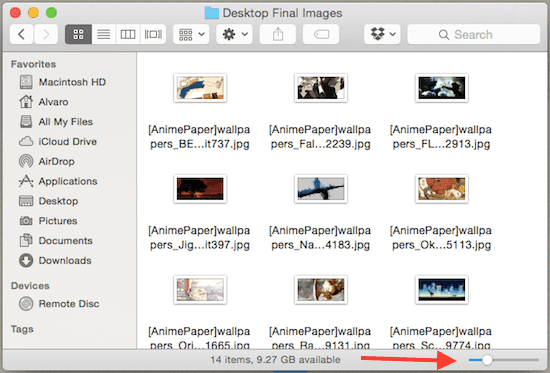Screen dimensions: 550x373
Task: Open the Dropbox toolbar menu
Action: (x=382, y=34)
